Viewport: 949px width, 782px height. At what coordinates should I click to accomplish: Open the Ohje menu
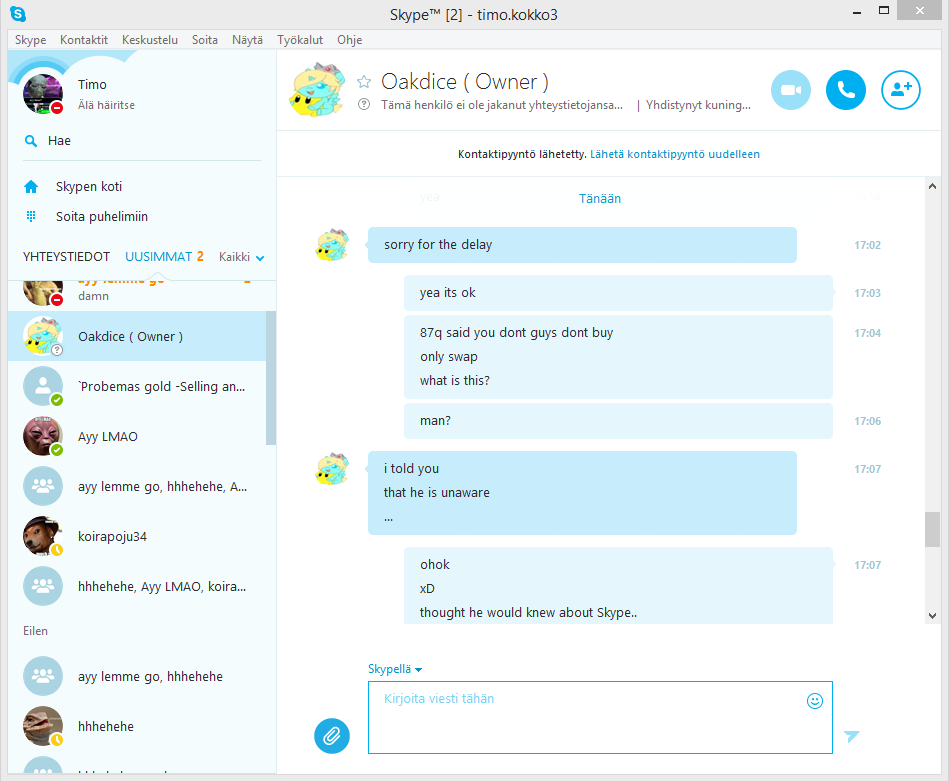coord(349,40)
